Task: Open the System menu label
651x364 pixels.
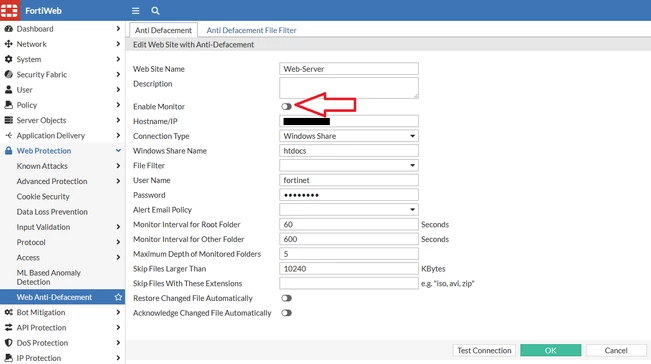Action: pyautogui.click(x=29, y=59)
